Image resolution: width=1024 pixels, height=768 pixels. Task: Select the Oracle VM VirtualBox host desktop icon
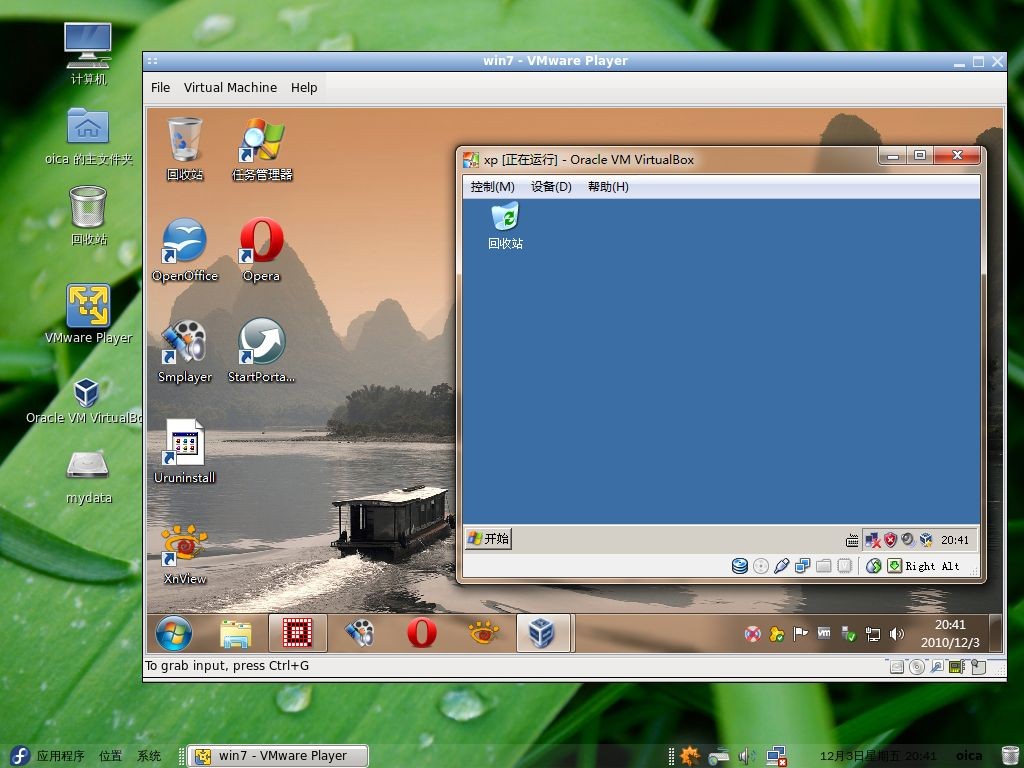point(86,402)
